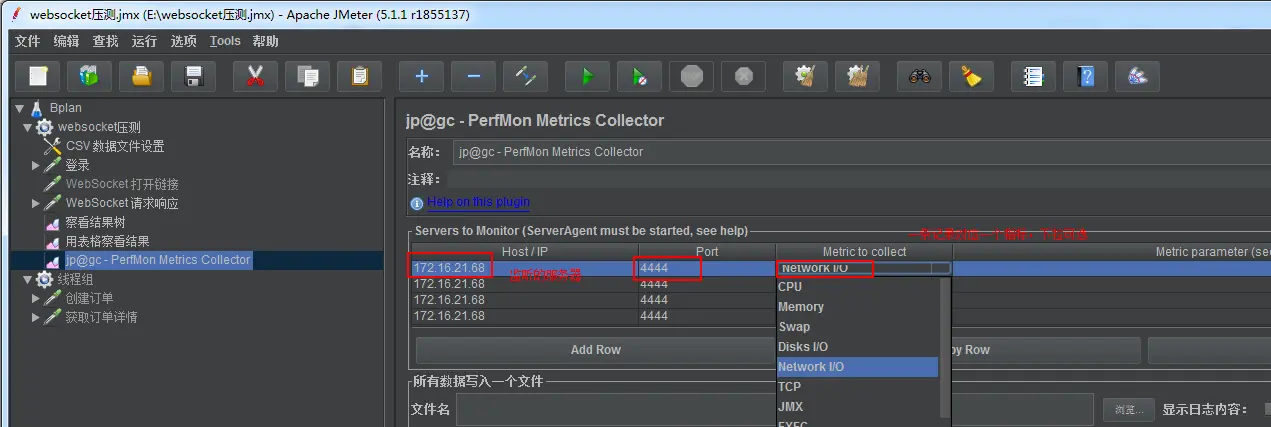Click the 浏览 browse button

[x=1128, y=409]
